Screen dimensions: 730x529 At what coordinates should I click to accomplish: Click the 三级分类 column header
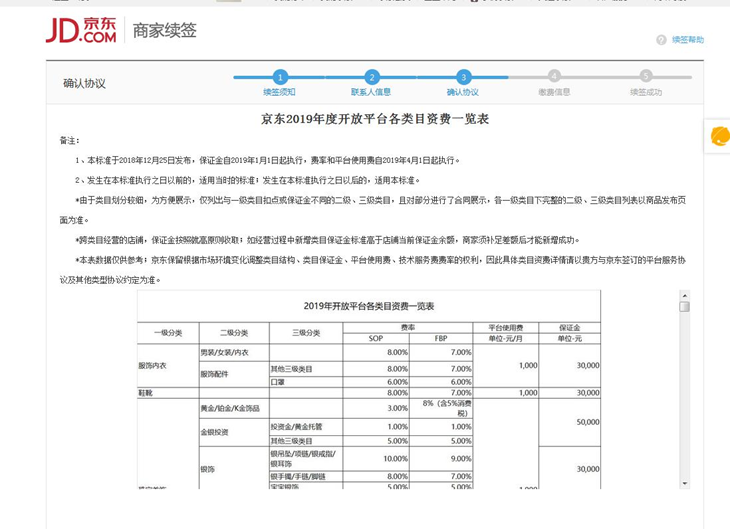tap(306, 333)
